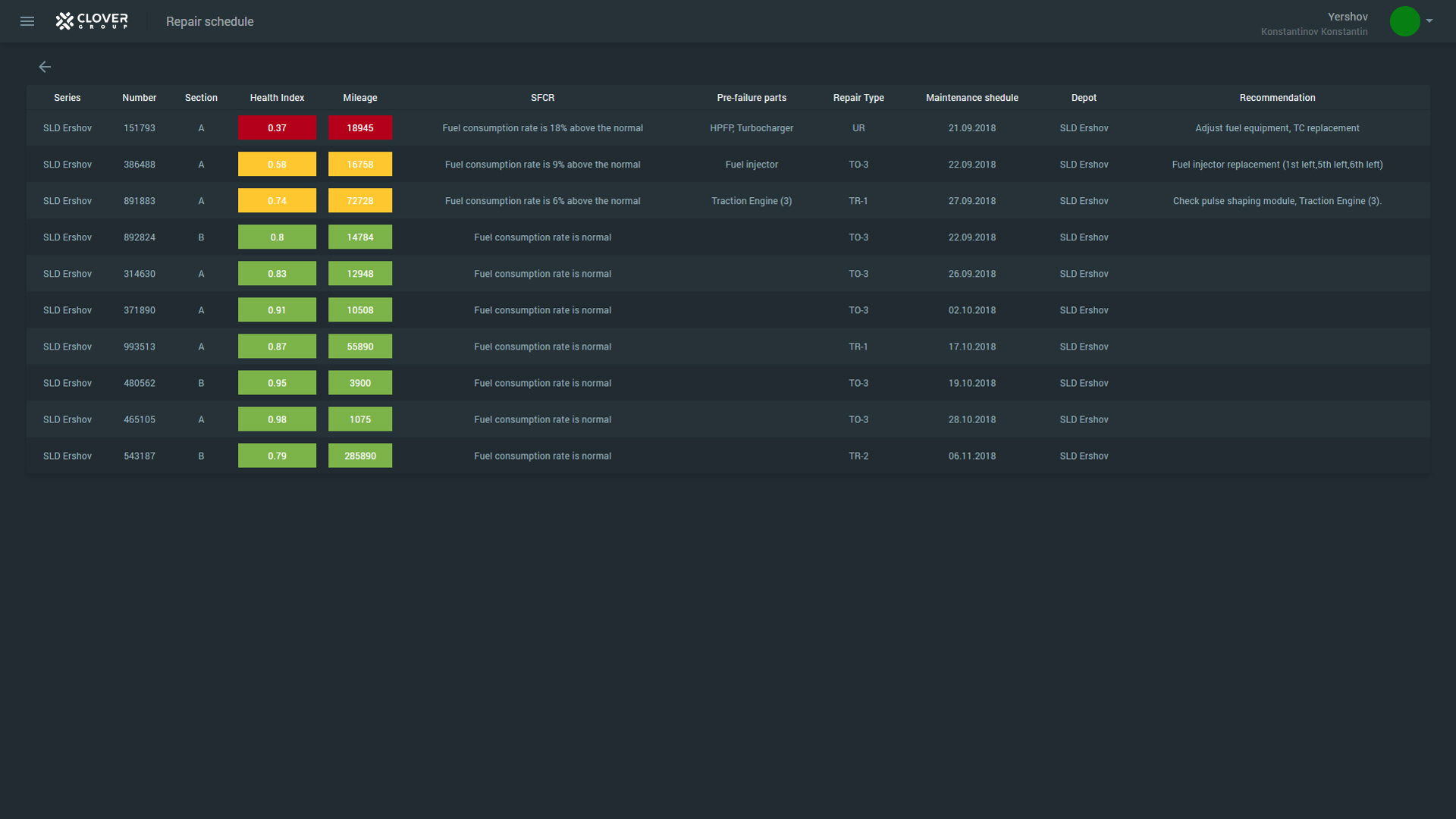Click the Yershov user name text
Screen dimensions: 1456x819
[x=1347, y=17]
